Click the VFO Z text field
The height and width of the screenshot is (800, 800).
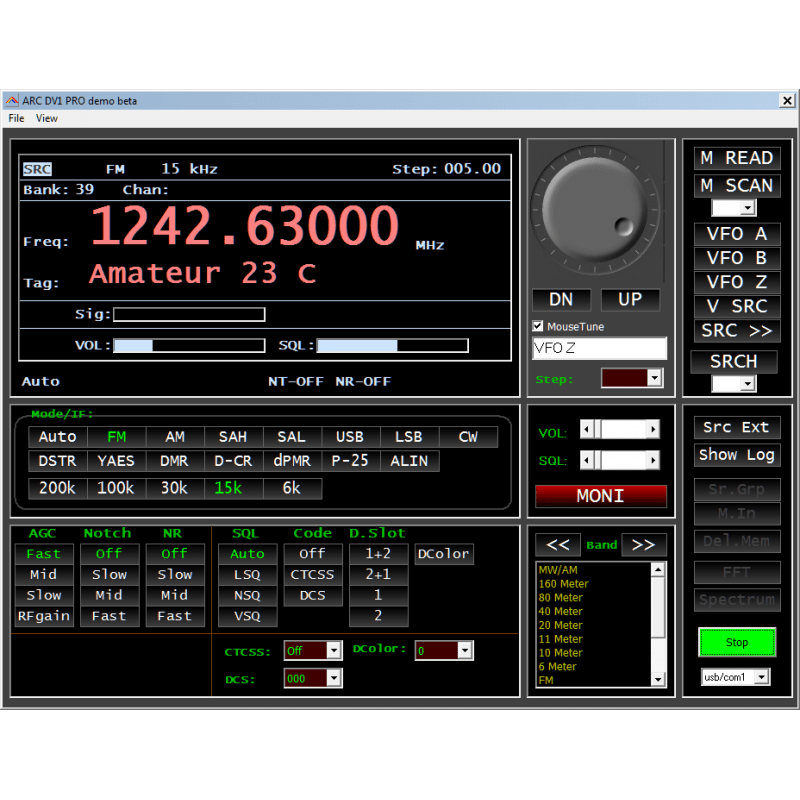pyautogui.click(x=599, y=348)
